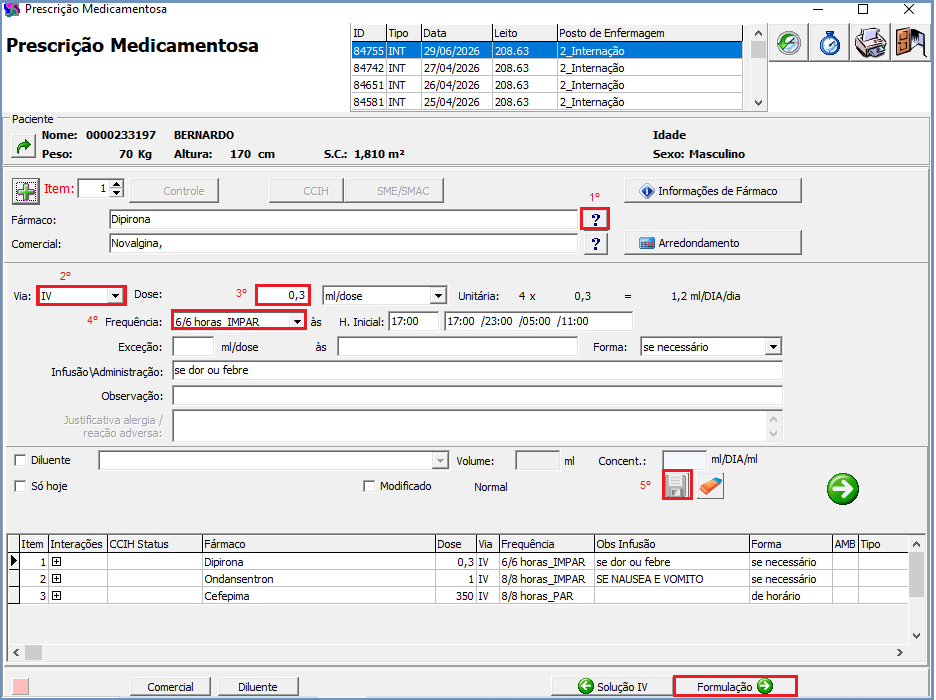Select the Dipirona row in the item table

pos(458,562)
